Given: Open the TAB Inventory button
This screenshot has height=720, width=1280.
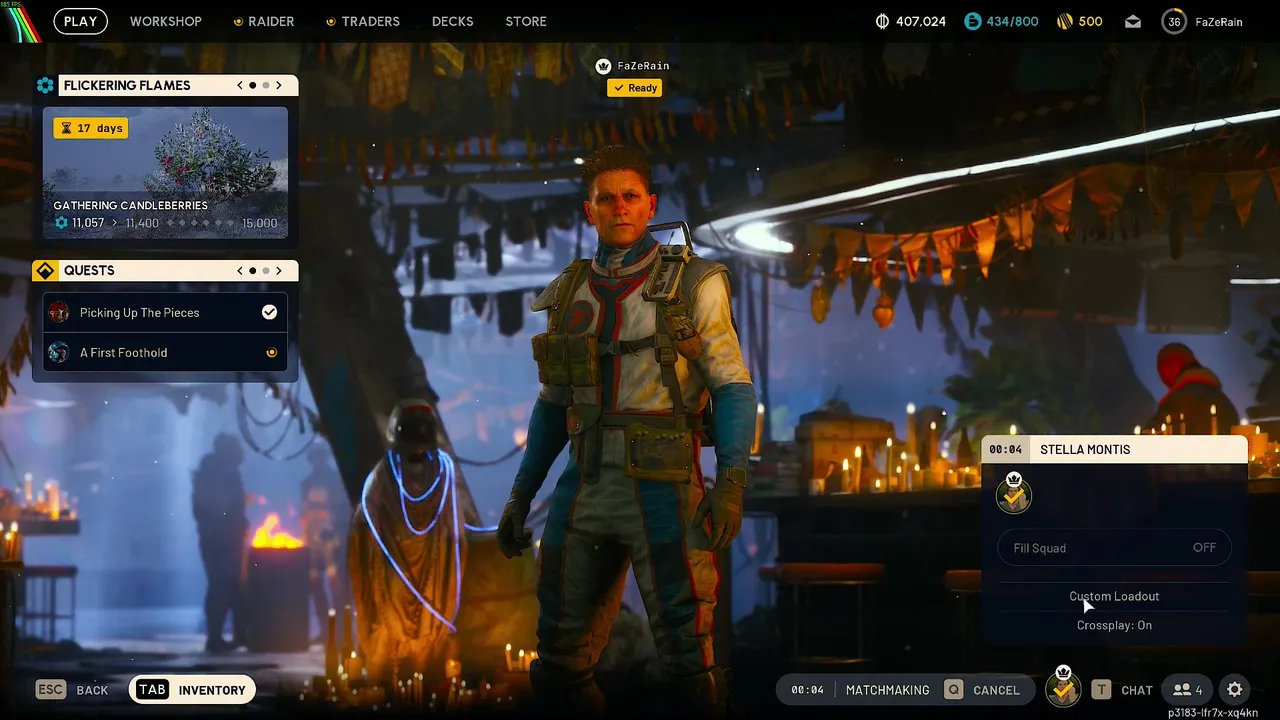Looking at the screenshot, I should pos(193,690).
